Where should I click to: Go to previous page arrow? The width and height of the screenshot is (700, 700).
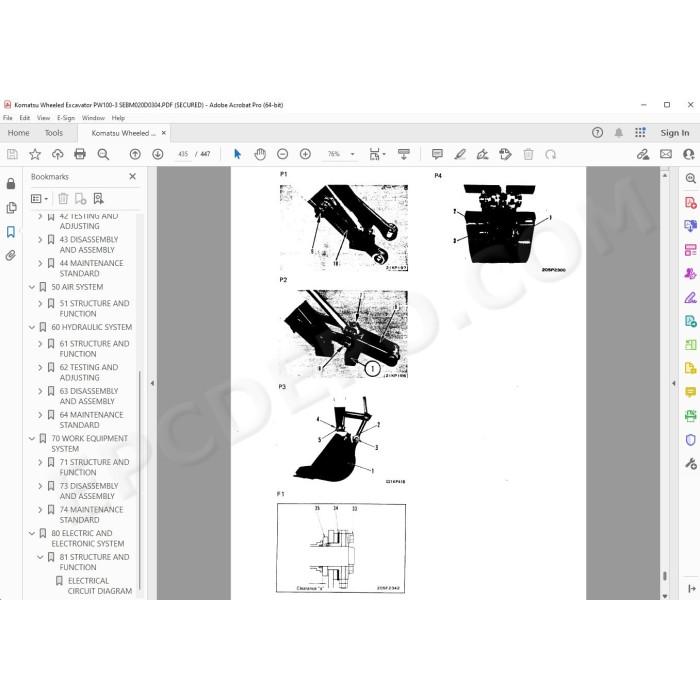pos(135,154)
